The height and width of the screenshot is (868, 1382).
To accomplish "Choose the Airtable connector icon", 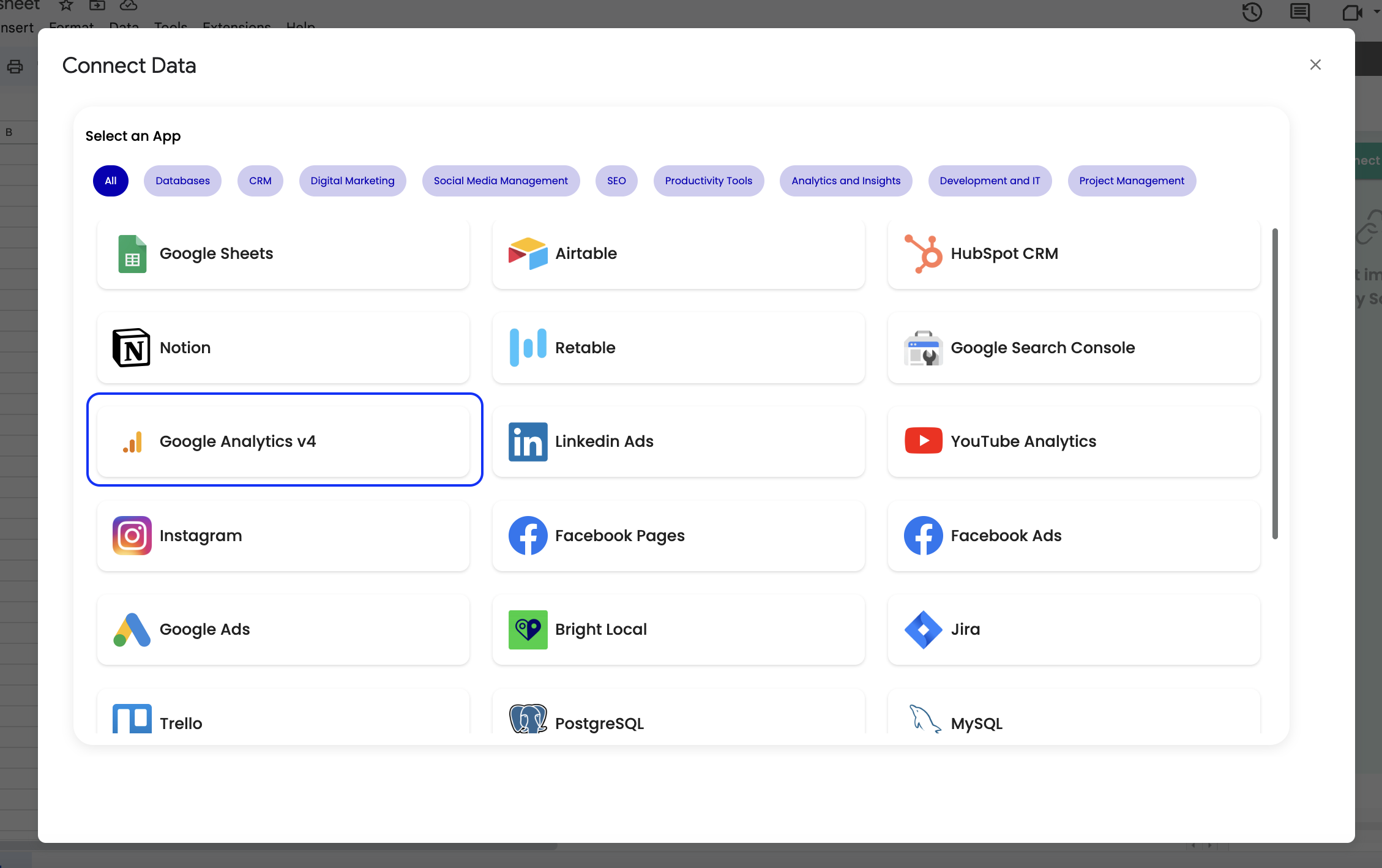I will (x=527, y=254).
